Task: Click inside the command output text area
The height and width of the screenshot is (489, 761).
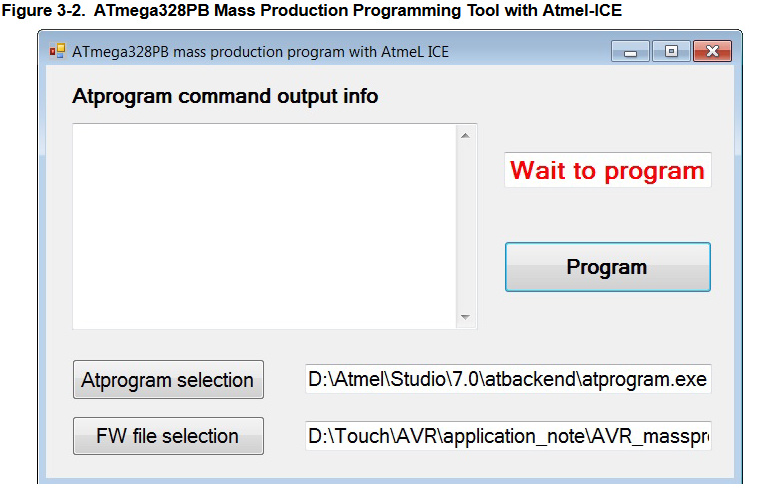Action: click(x=265, y=227)
